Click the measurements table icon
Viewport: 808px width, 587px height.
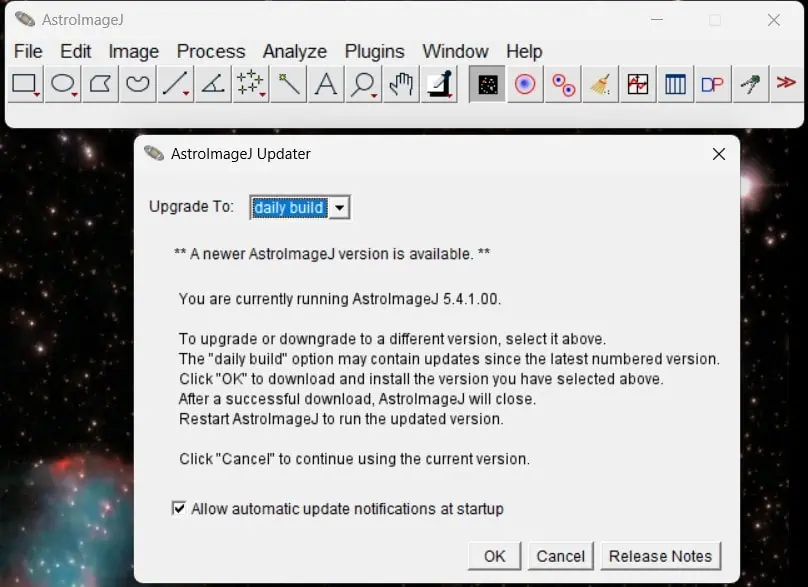676,84
